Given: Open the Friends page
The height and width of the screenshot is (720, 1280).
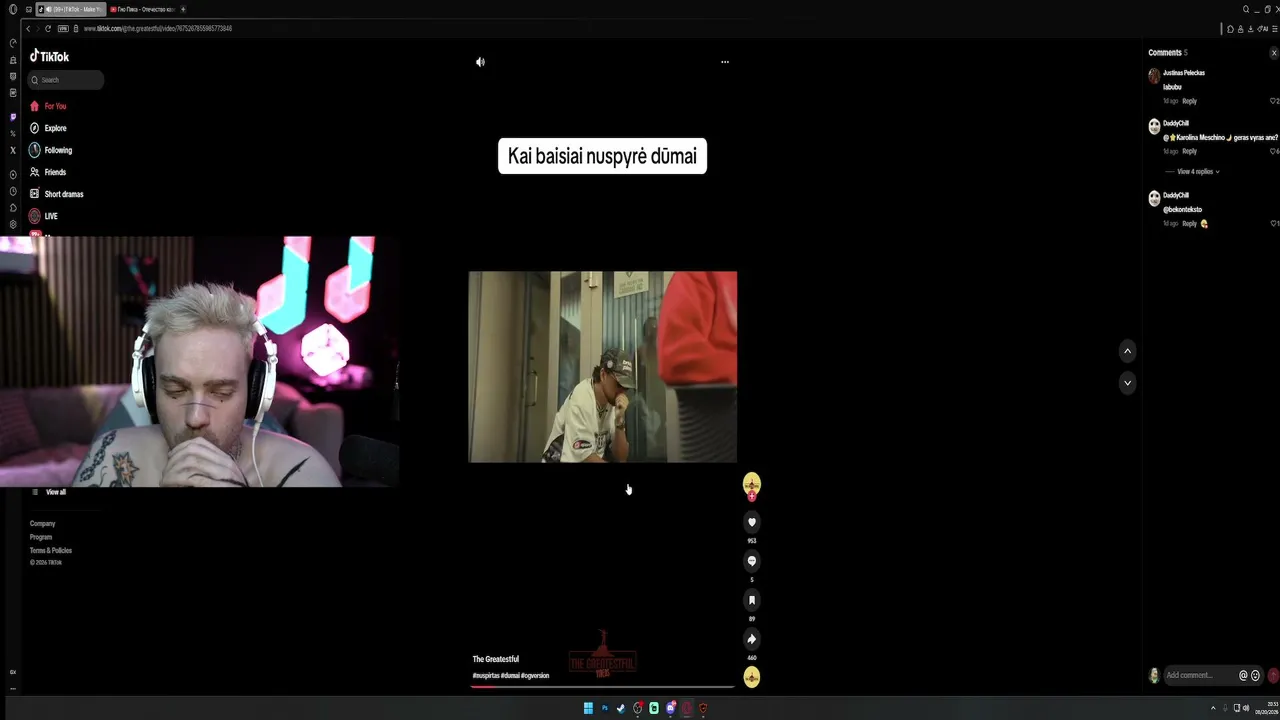Looking at the screenshot, I should 48,172.
